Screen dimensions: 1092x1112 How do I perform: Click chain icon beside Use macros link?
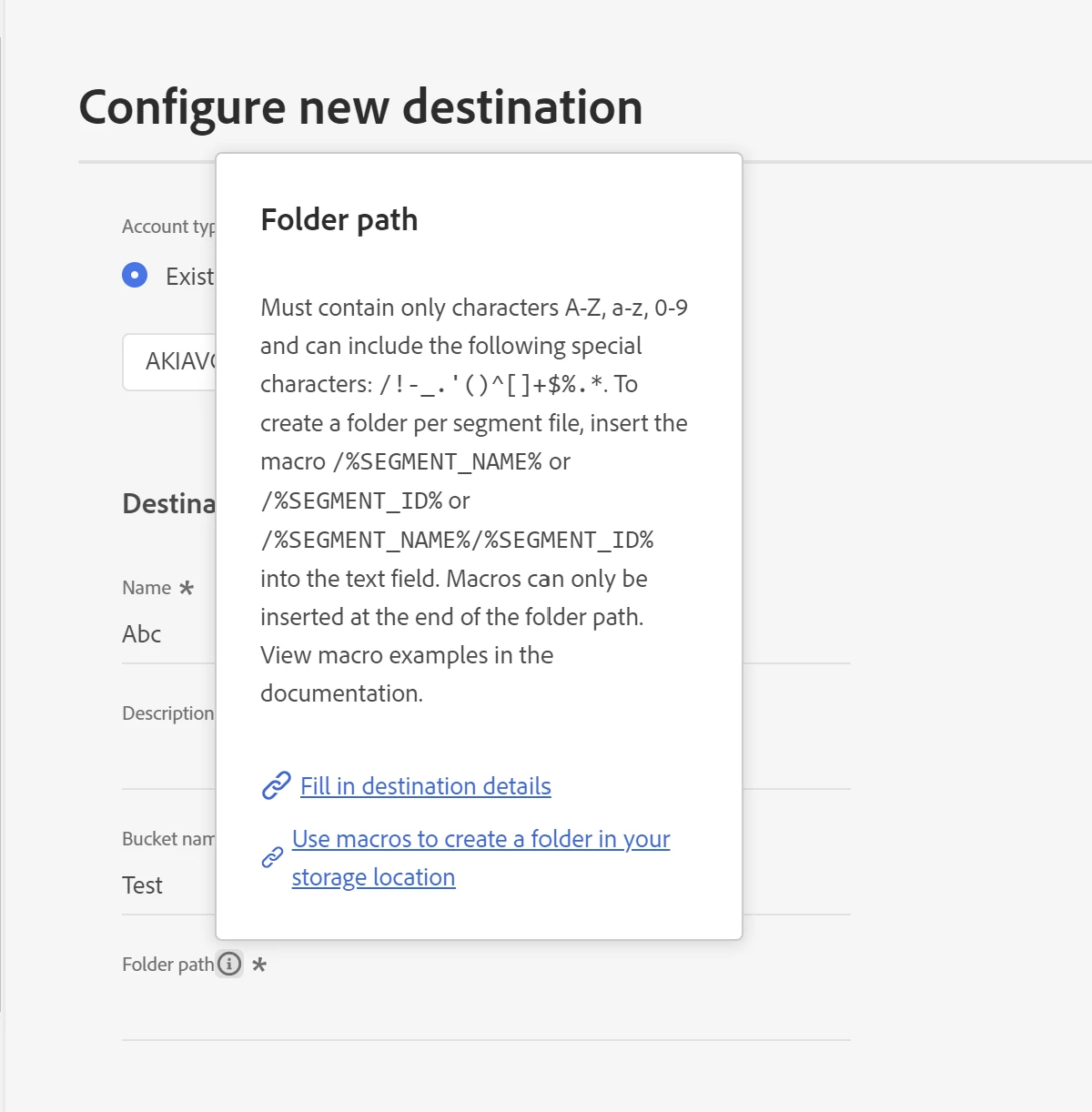[x=272, y=857]
